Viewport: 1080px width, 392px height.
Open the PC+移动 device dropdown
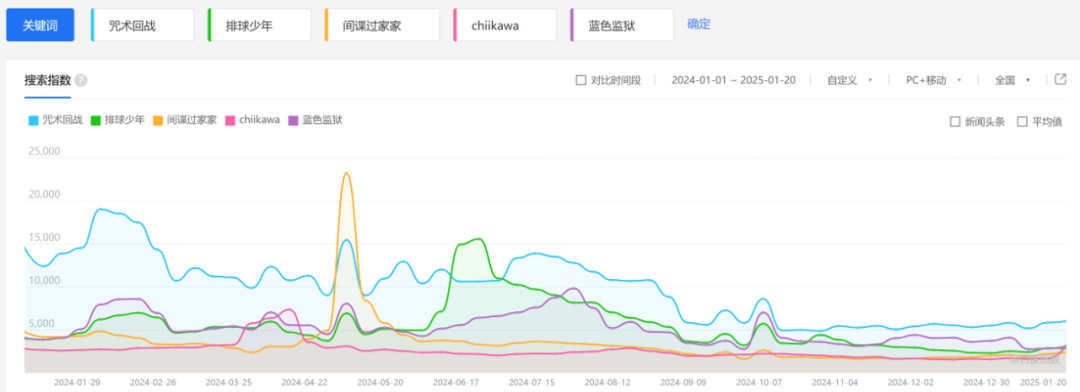[933, 80]
